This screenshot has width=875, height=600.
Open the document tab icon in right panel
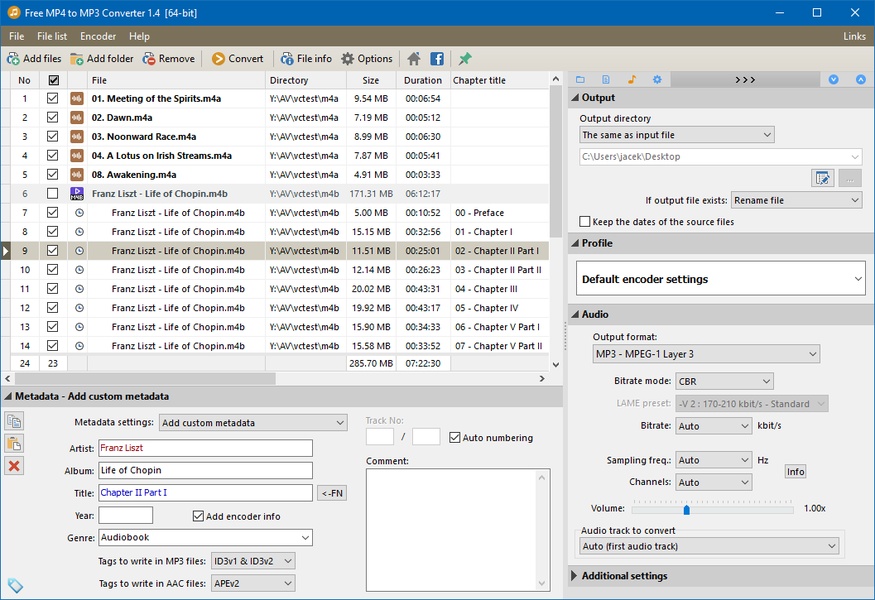click(x=606, y=80)
